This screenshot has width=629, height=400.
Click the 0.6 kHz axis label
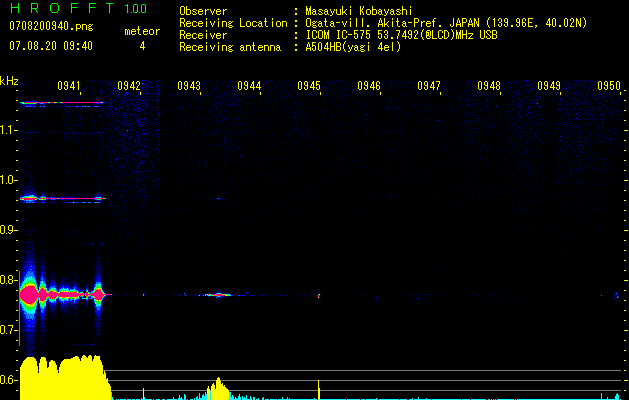tap(8, 380)
